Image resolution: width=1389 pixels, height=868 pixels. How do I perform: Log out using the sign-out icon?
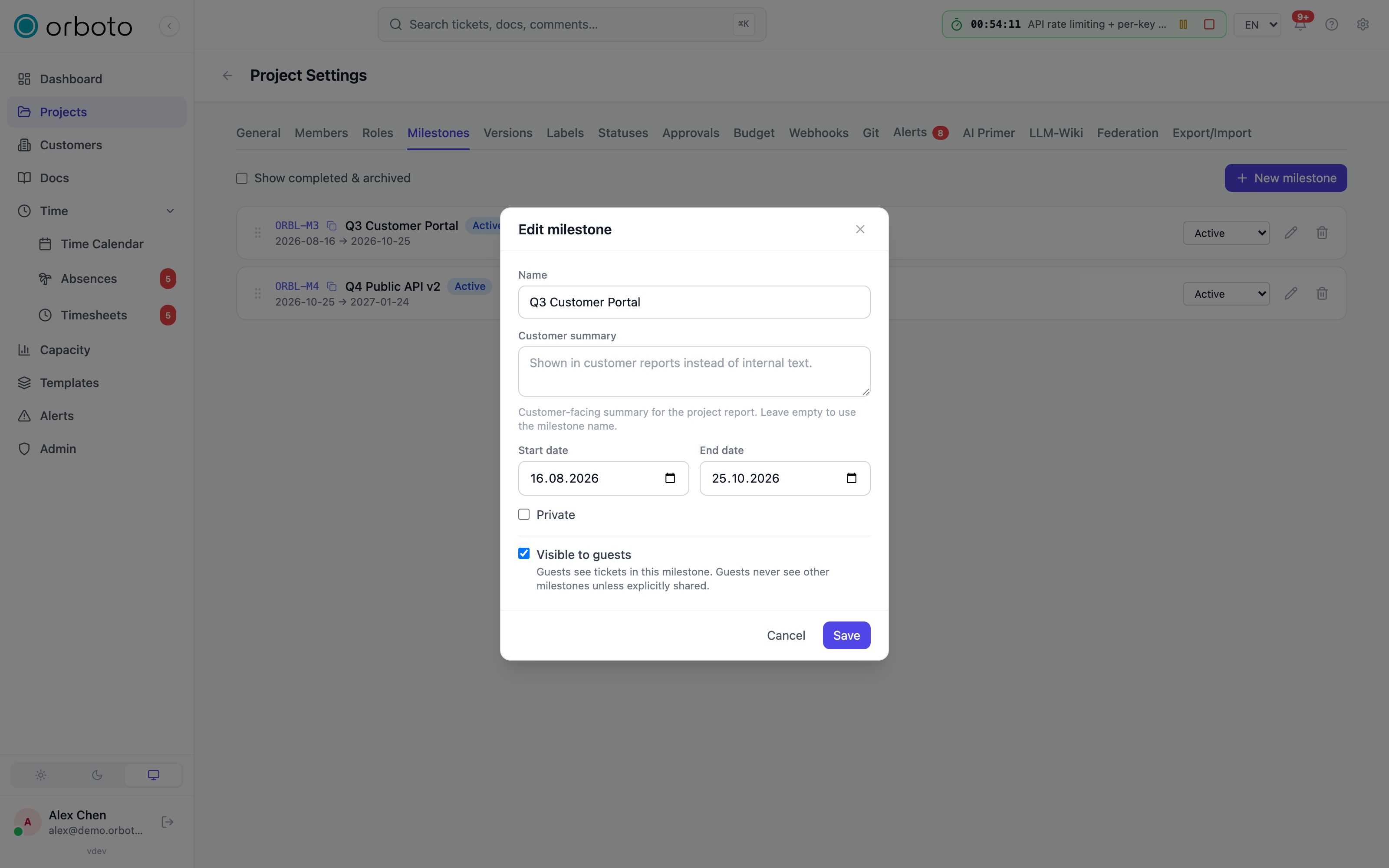[168, 822]
